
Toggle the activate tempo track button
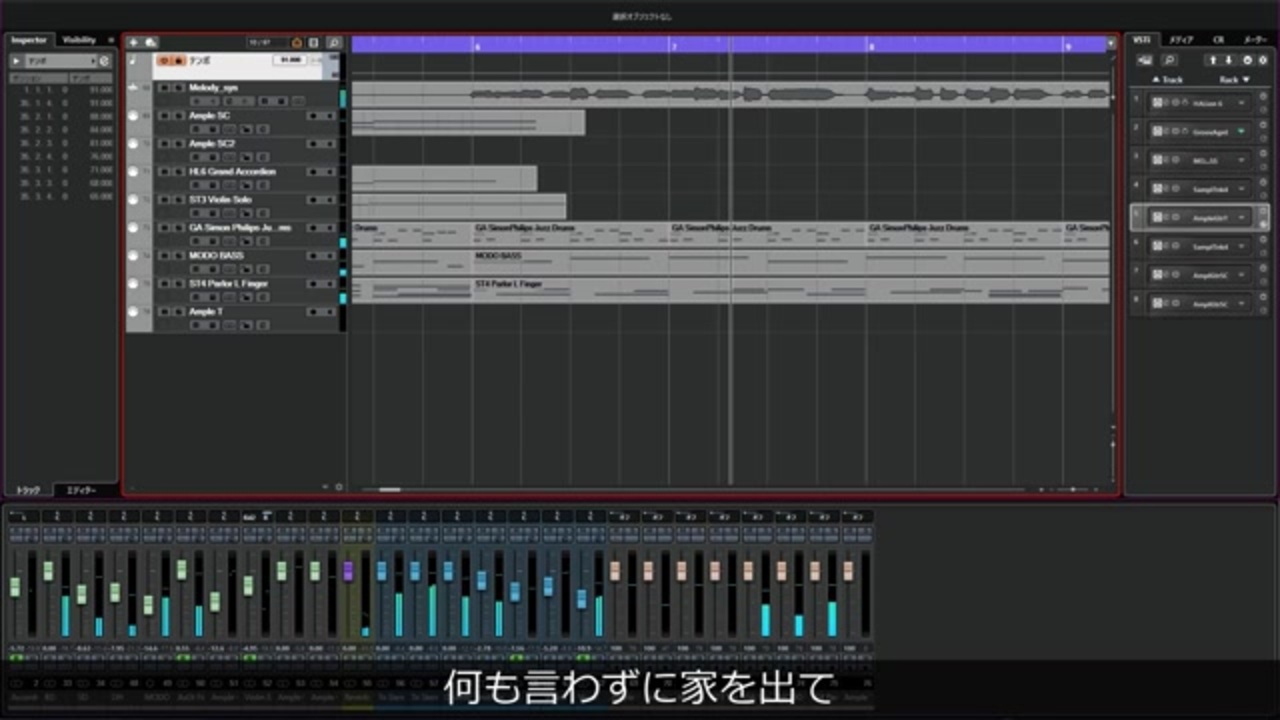tap(164, 61)
